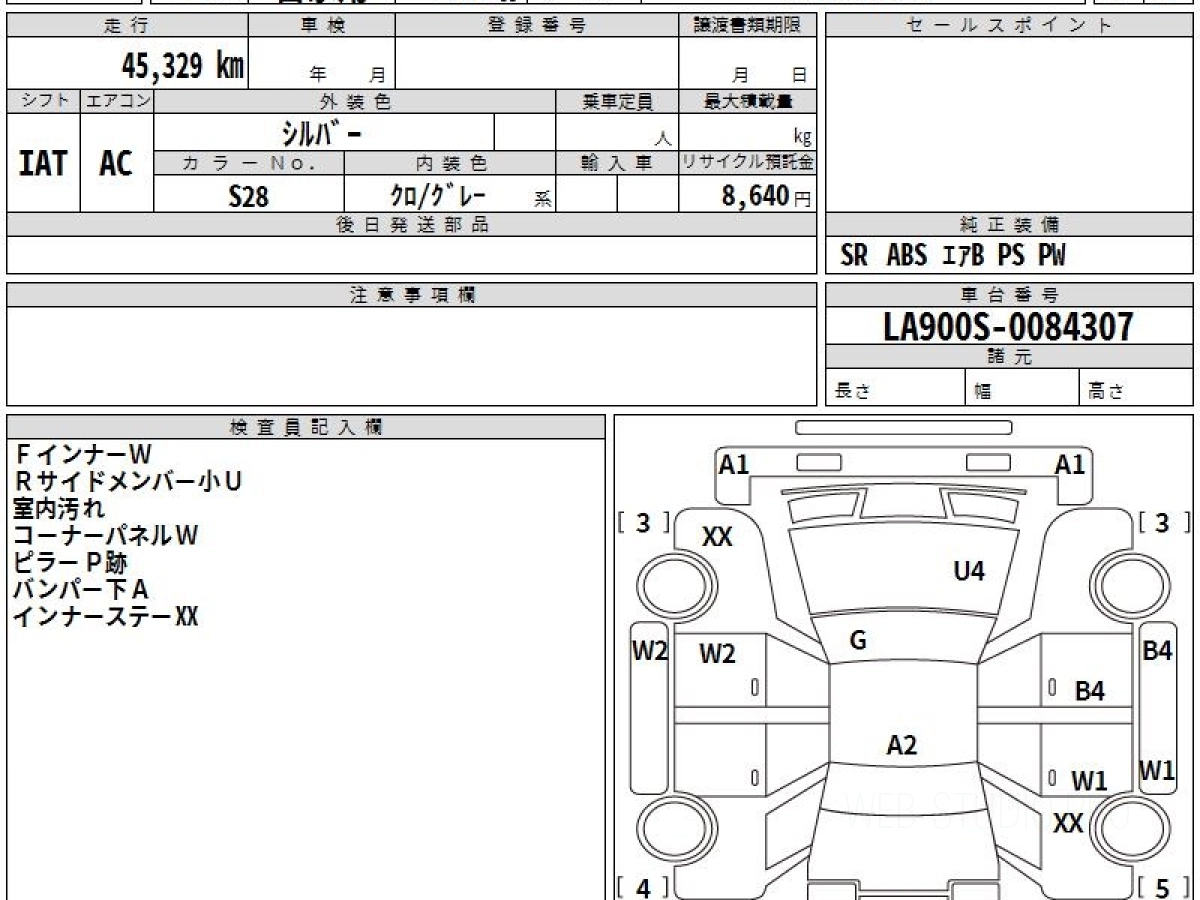This screenshot has width=1200, height=900.
Task: Select chassis number LA900S-0084307
Action: pyautogui.click(x=1009, y=327)
